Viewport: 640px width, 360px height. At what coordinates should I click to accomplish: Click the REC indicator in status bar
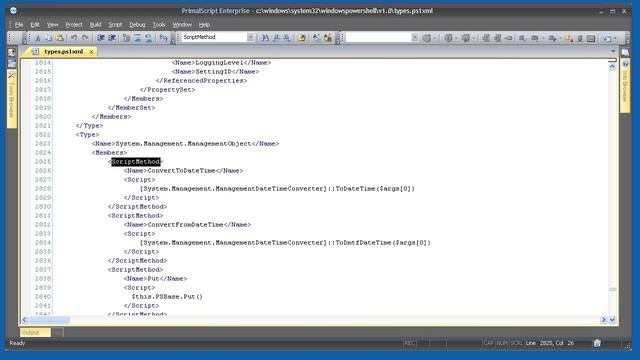(x=409, y=343)
